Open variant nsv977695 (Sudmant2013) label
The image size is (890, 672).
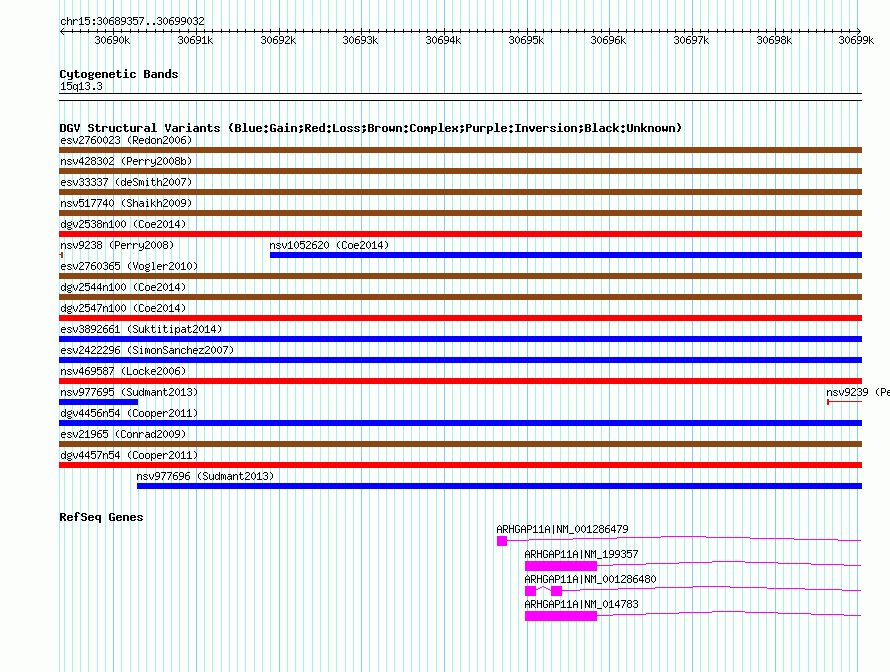[129, 392]
